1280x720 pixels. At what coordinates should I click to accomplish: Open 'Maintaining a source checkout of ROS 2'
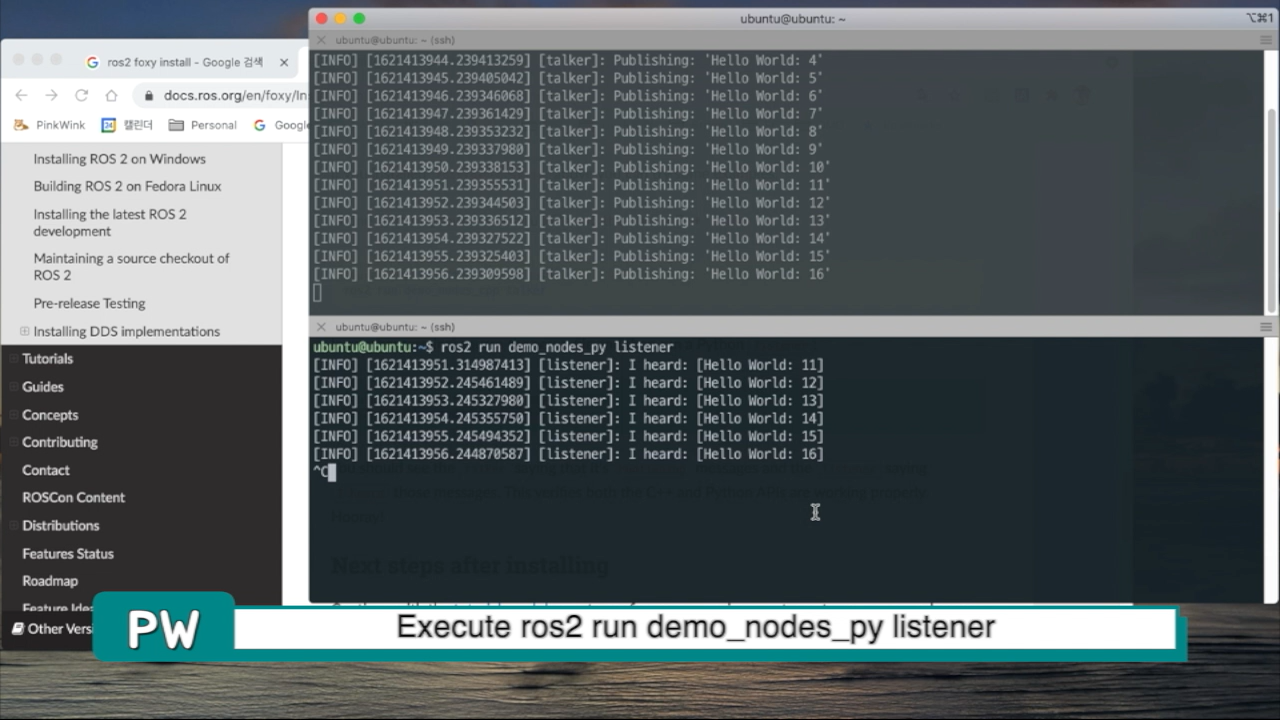tap(131, 266)
